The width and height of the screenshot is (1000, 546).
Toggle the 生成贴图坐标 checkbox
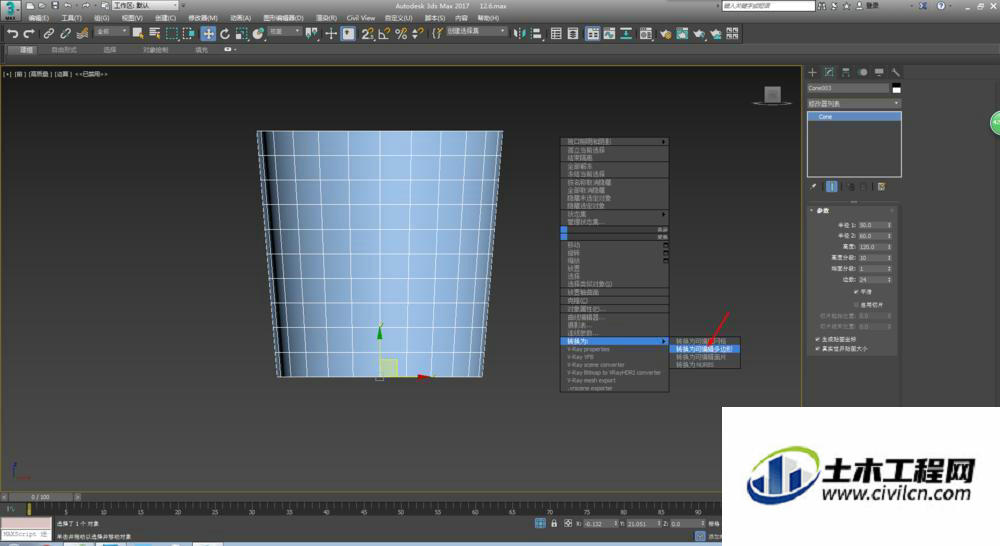coord(818,339)
